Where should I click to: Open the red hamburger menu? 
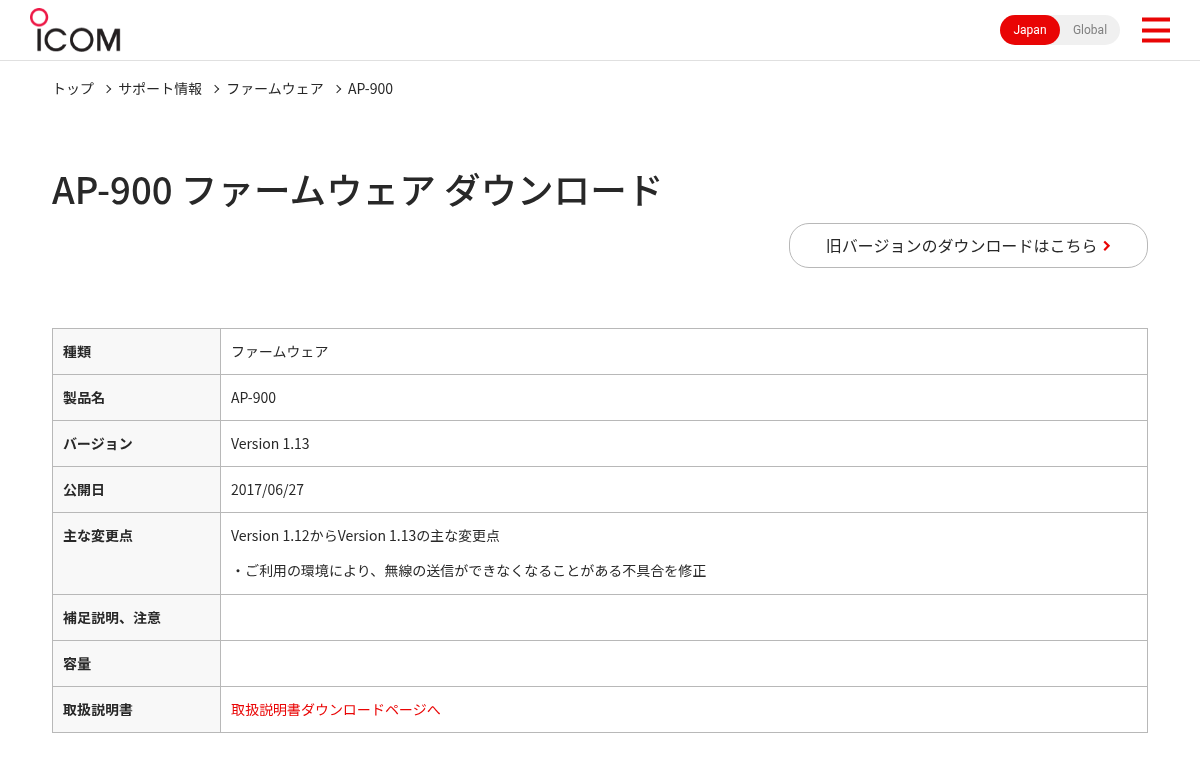tap(1155, 30)
